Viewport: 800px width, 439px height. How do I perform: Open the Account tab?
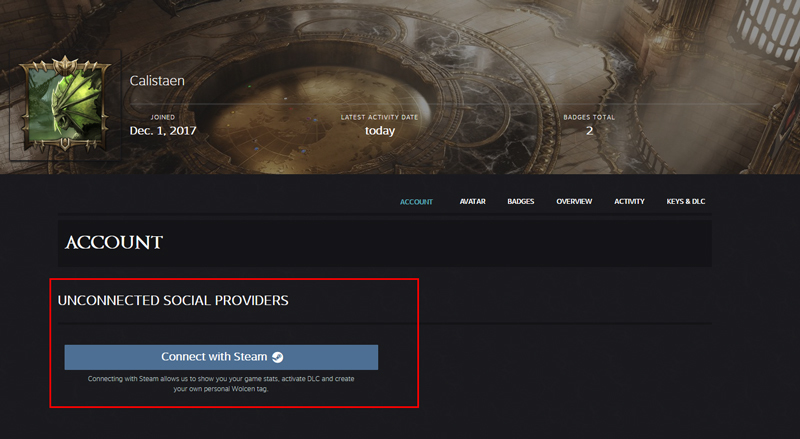416,202
